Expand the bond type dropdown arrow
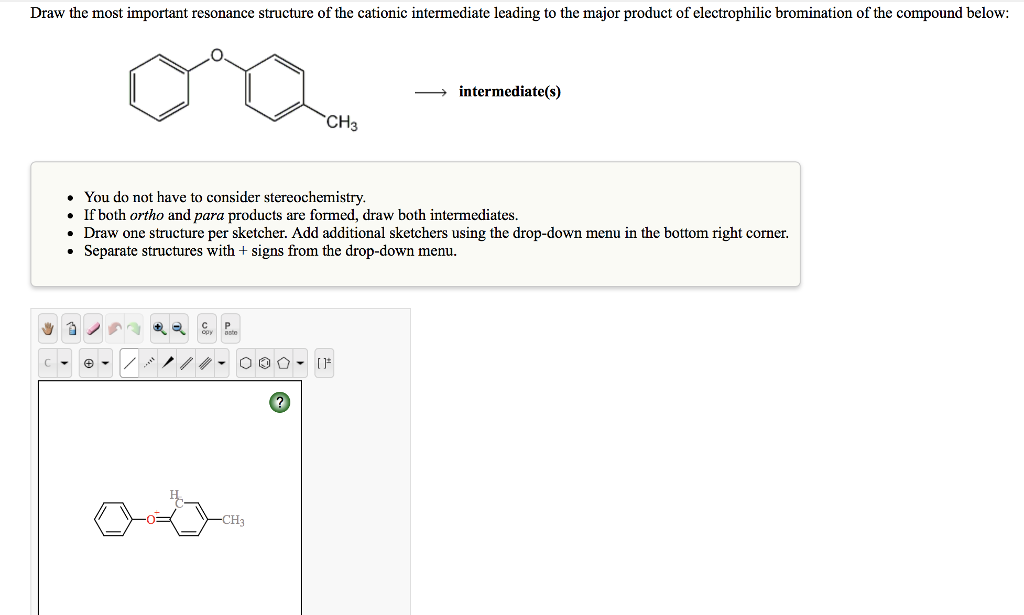 click(220, 362)
